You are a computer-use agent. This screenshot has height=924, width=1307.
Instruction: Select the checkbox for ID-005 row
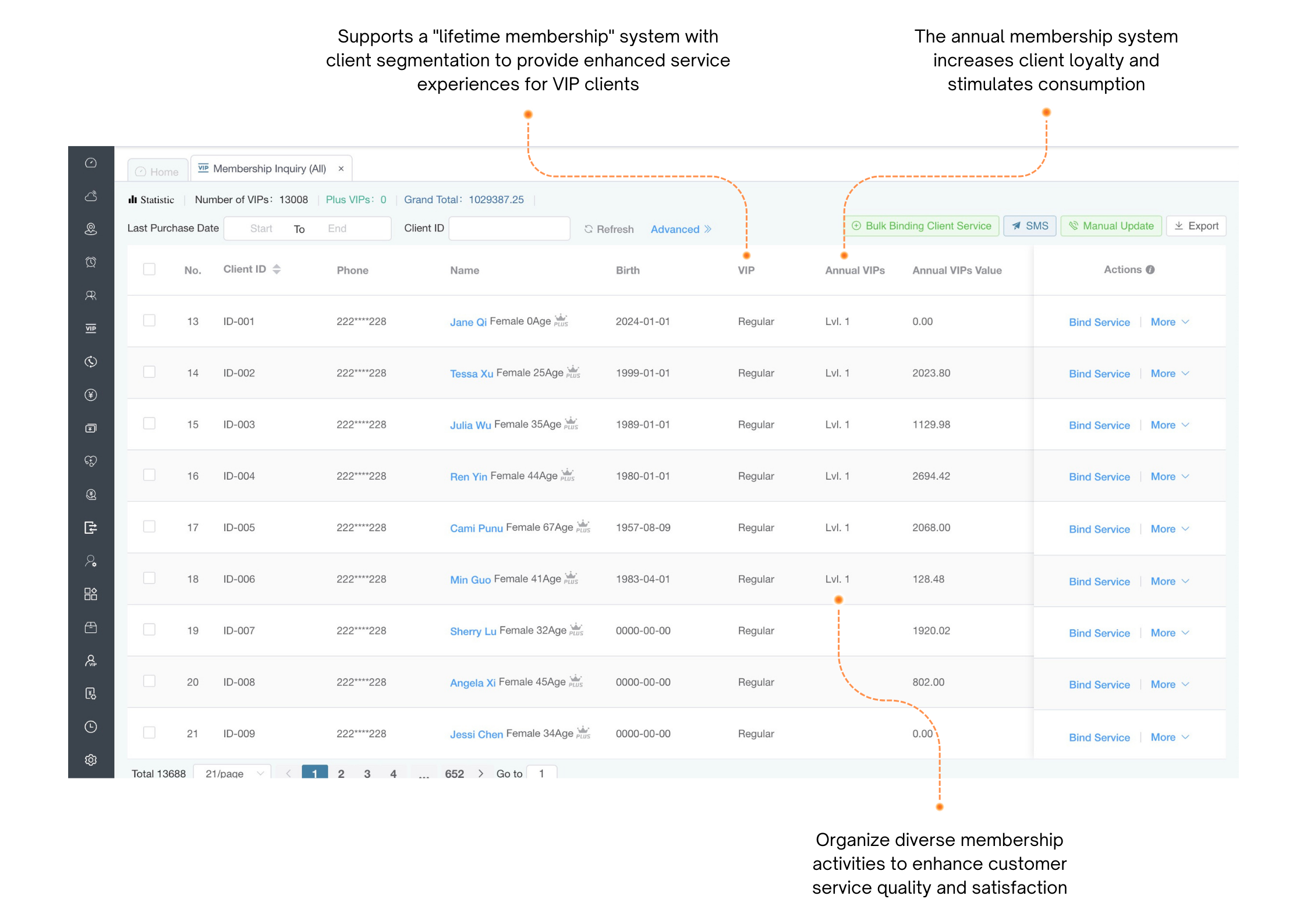pos(150,526)
